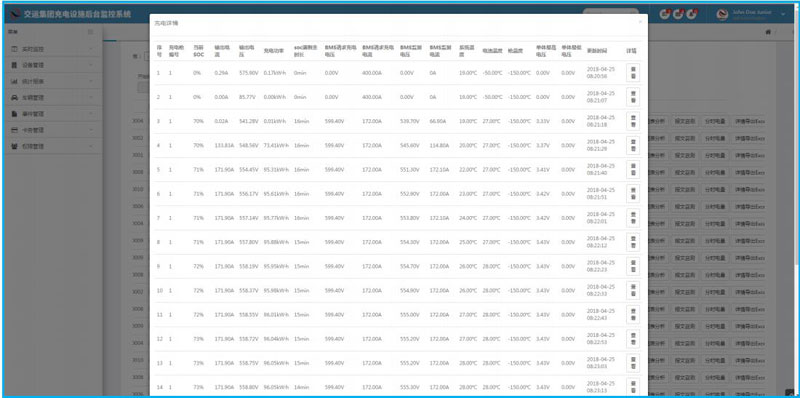The image size is (800, 398).
Task: Click the device management sidebar icon
Action: click(14, 65)
